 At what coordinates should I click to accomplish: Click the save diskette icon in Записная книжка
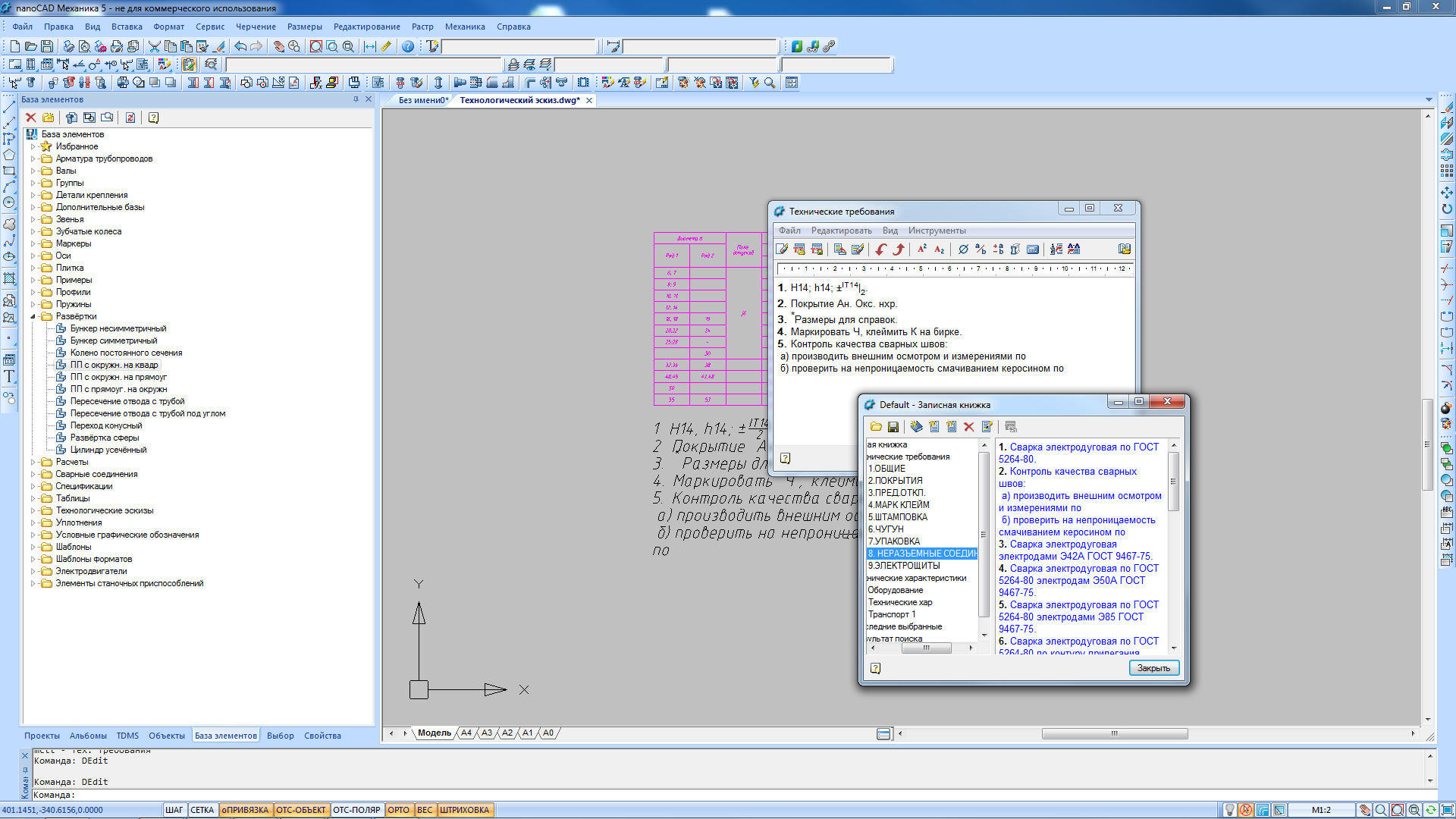tap(893, 427)
